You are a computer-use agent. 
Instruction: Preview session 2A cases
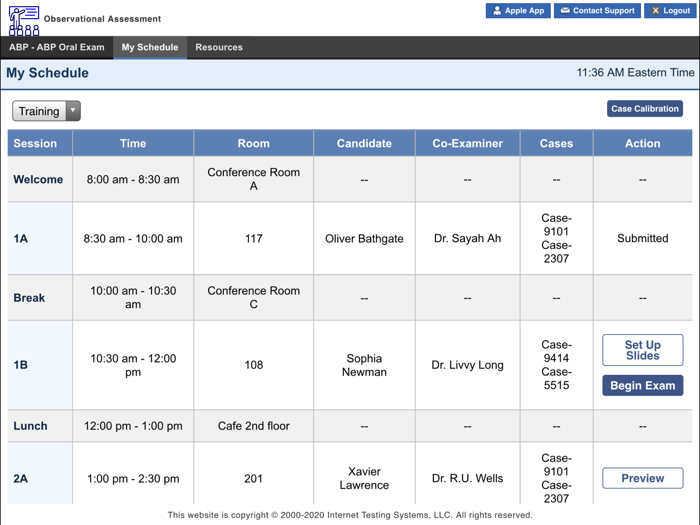pos(642,478)
